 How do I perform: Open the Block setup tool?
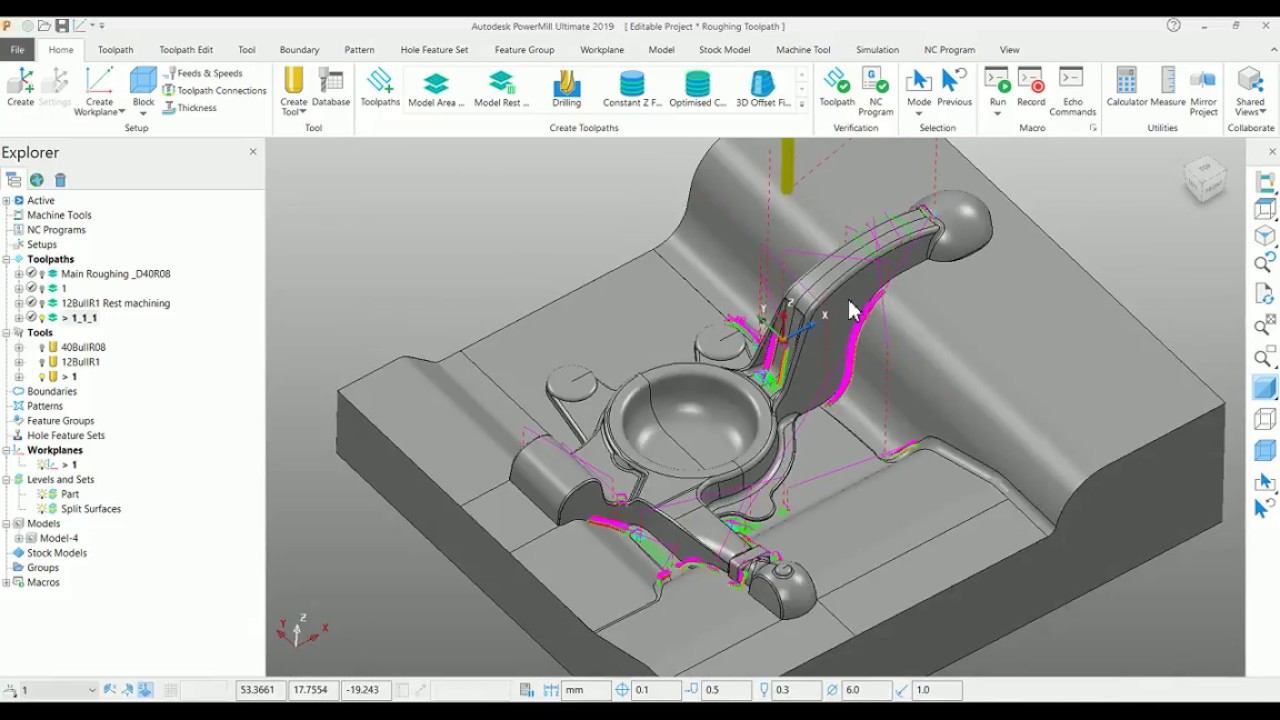click(x=143, y=88)
